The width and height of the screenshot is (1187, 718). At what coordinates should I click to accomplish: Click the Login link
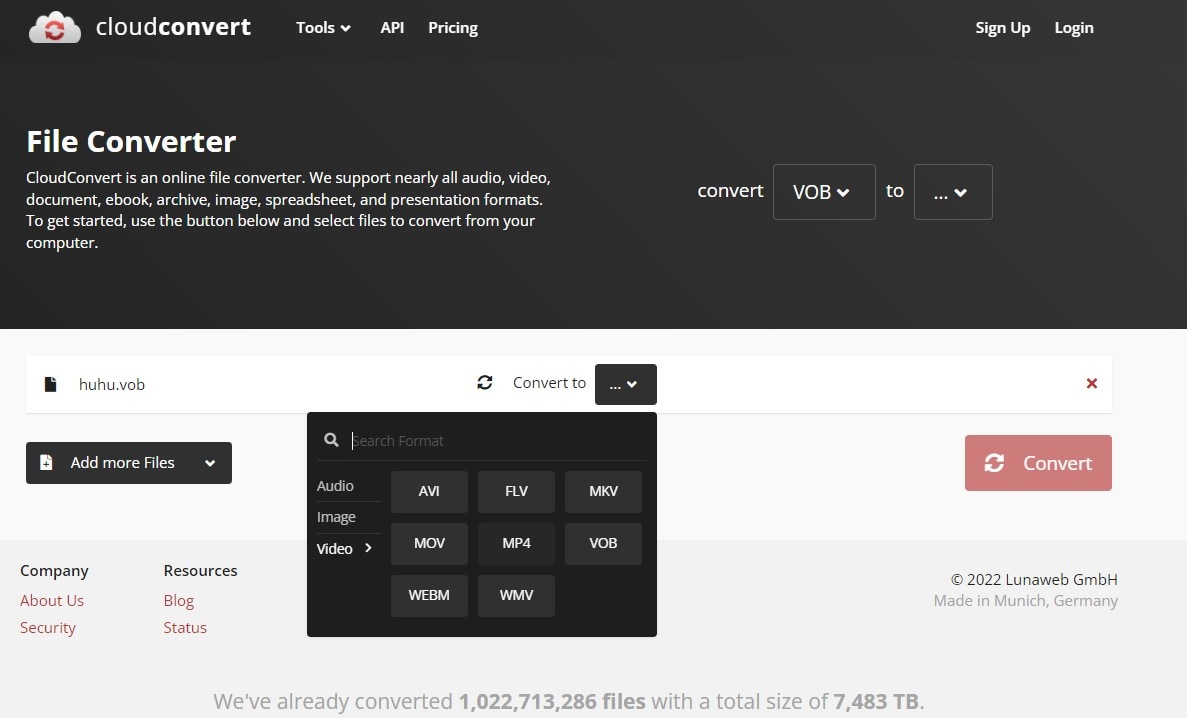[1073, 28]
